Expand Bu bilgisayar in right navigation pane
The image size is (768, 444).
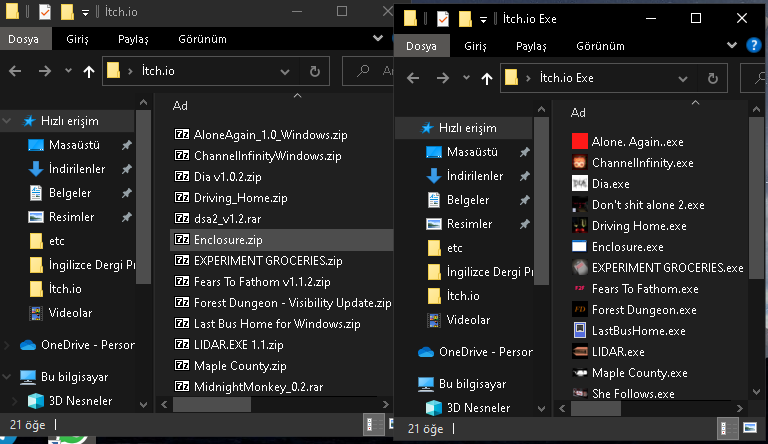[x=405, y=384]
